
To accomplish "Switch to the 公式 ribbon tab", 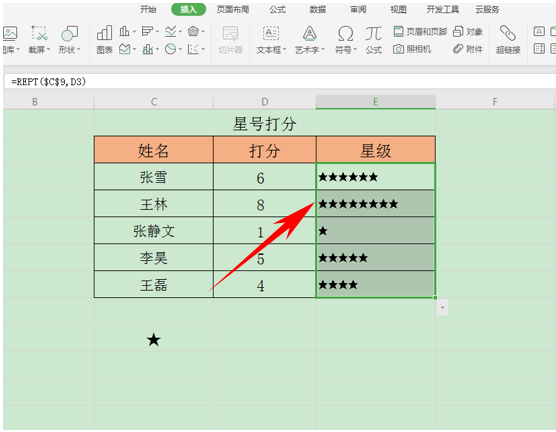I will [277, 9].
